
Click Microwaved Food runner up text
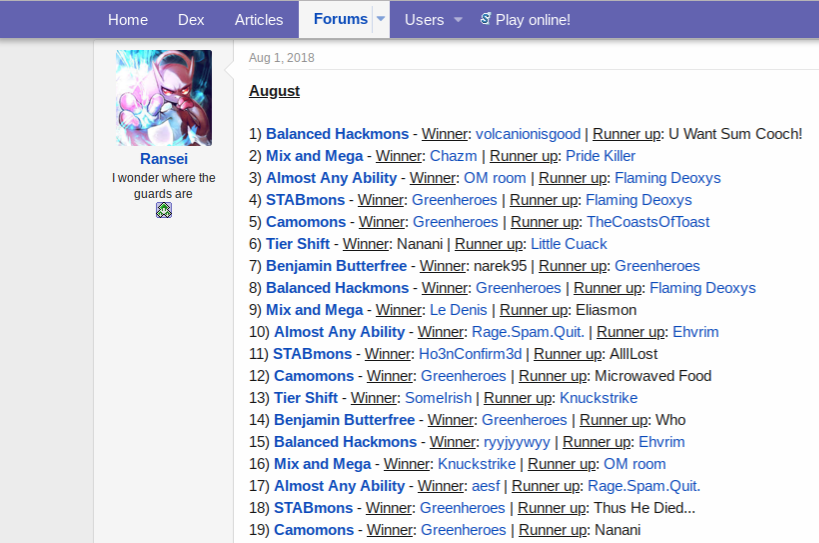[x=653, y=376]
